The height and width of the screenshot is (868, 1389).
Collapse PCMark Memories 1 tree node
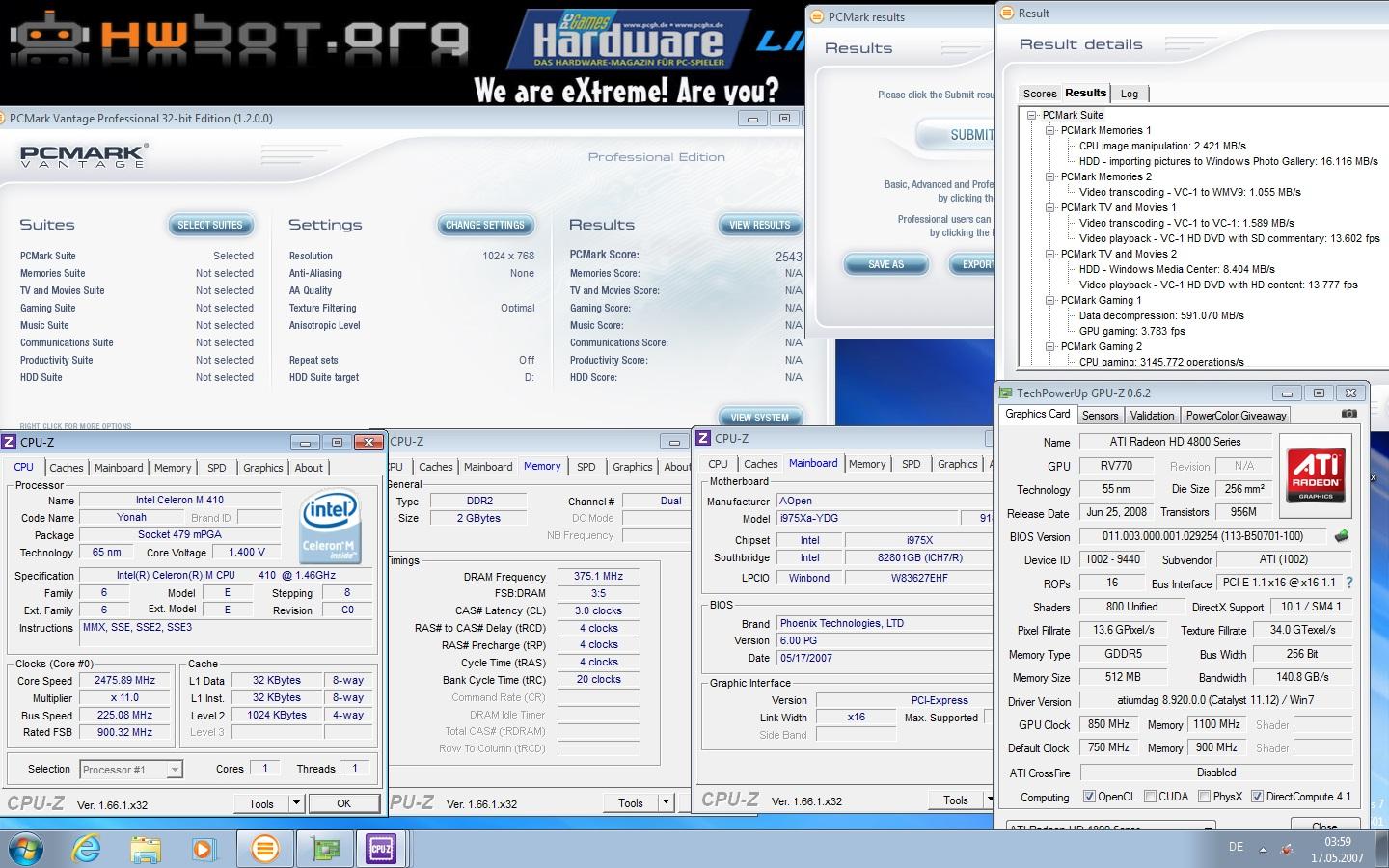pos(1050,130)
